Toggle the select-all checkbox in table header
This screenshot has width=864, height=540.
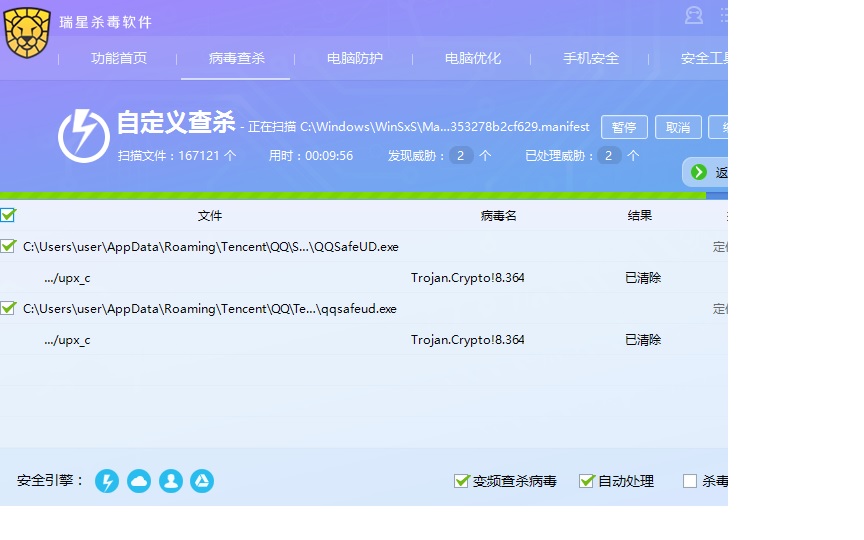pos(8,215)
